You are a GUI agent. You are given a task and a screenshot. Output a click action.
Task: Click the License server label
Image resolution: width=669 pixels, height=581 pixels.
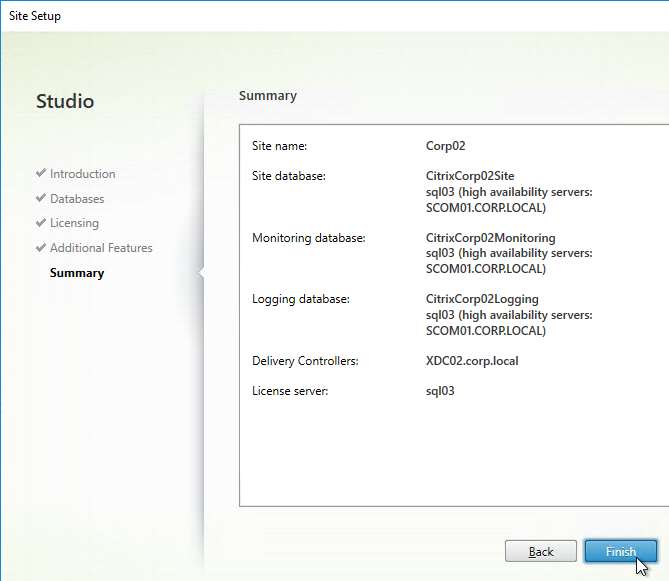(290, 391)
